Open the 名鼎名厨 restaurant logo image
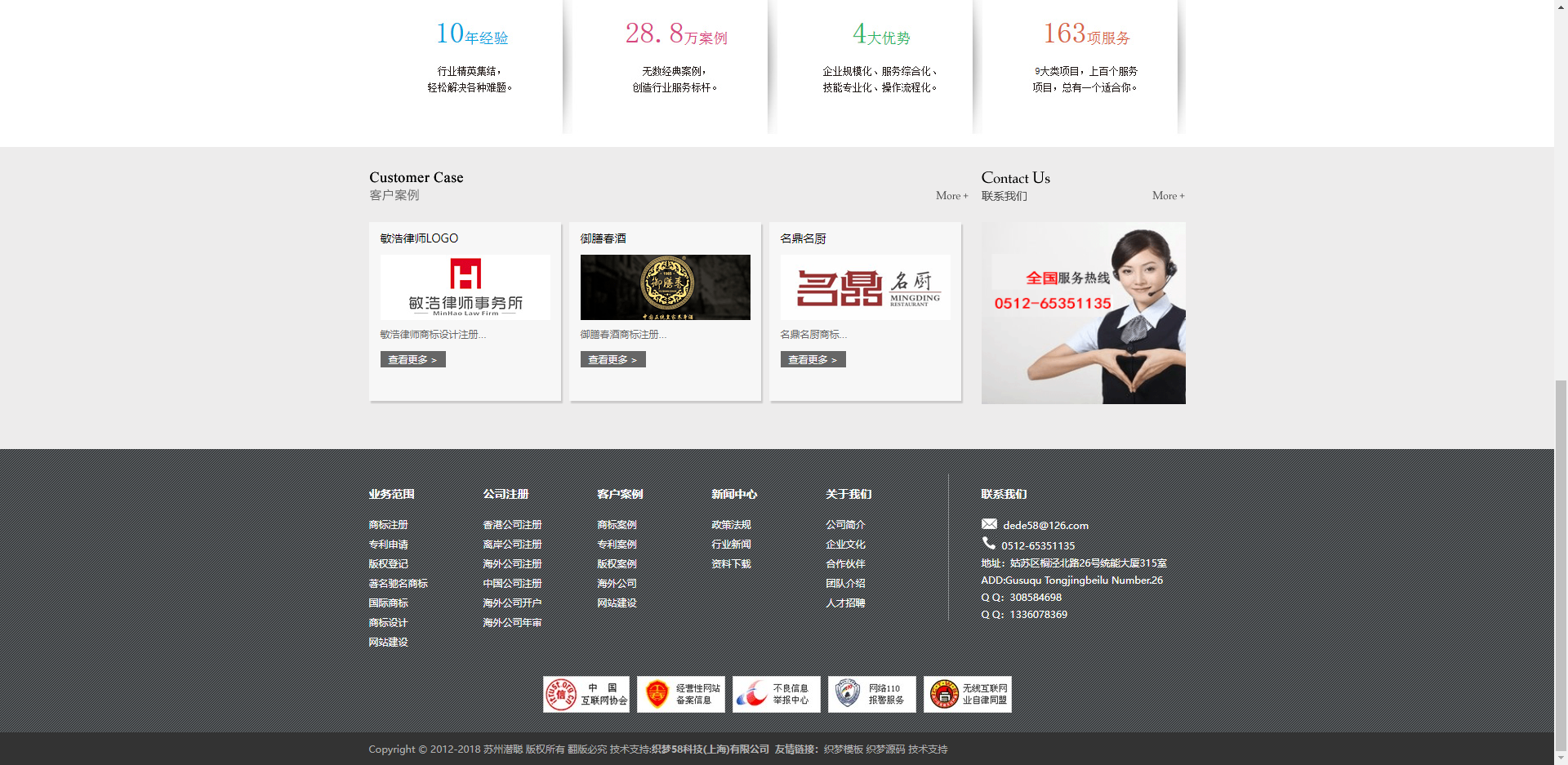This screenshot has width=1568, height=765. (865, 287)
